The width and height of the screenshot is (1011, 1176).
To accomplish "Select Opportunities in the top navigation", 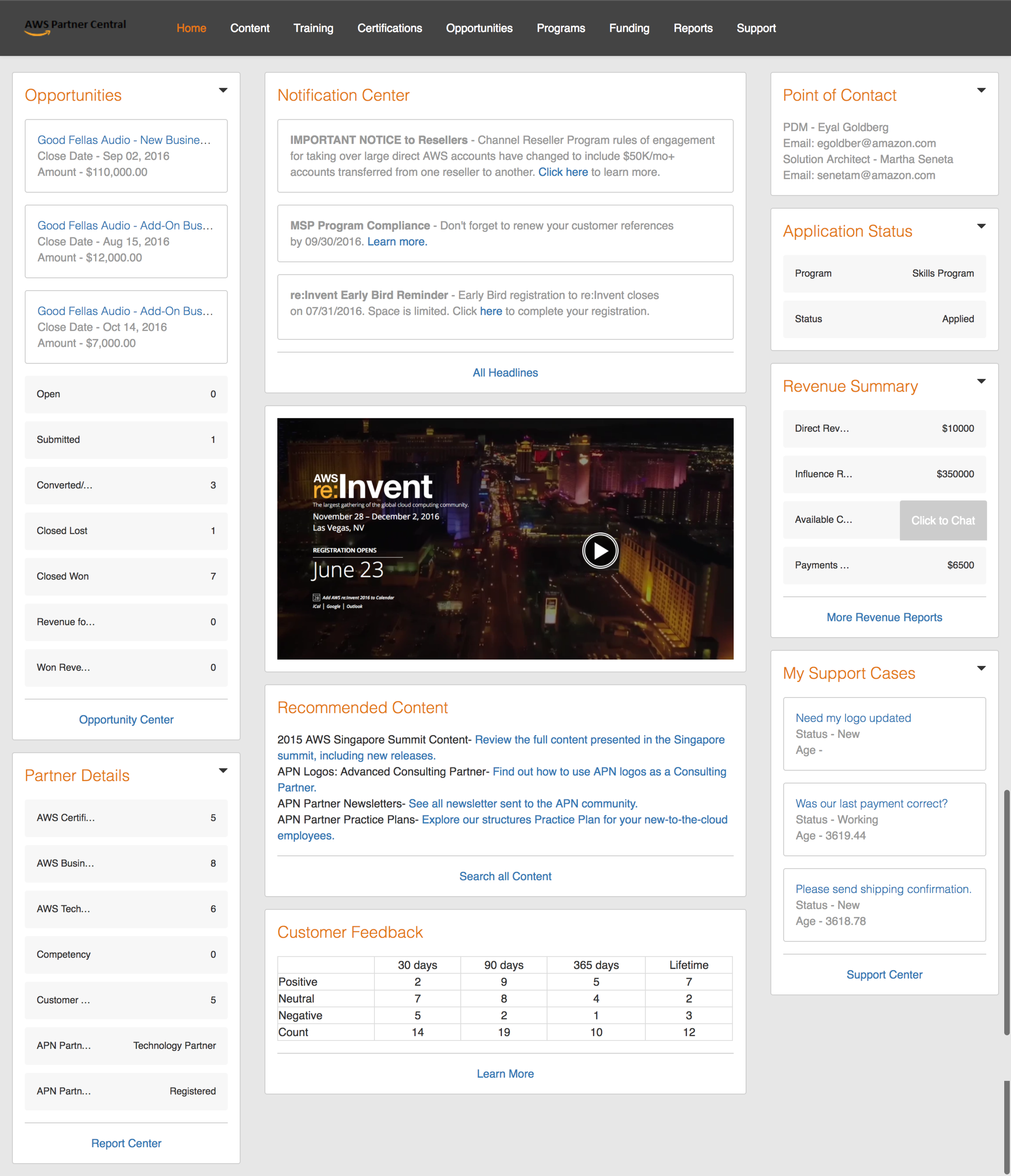I will (479, 28).
